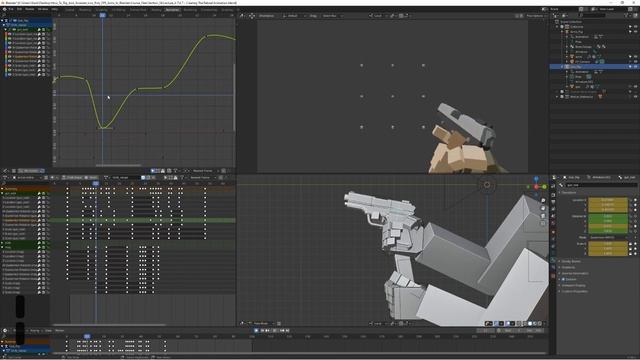Click the zoom view magnifier icon in viewport

tap(543, 201)
